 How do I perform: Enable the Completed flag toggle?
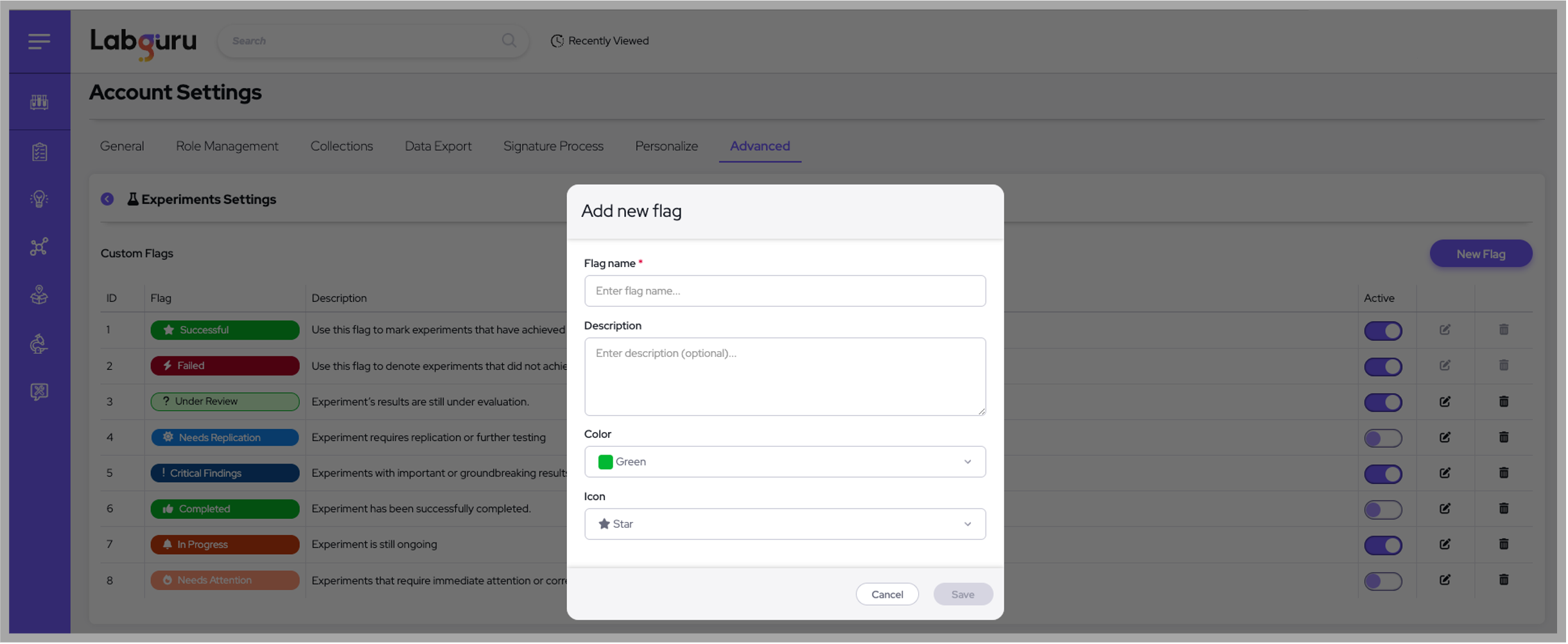pyautogui.click(x=1383, y=509)
